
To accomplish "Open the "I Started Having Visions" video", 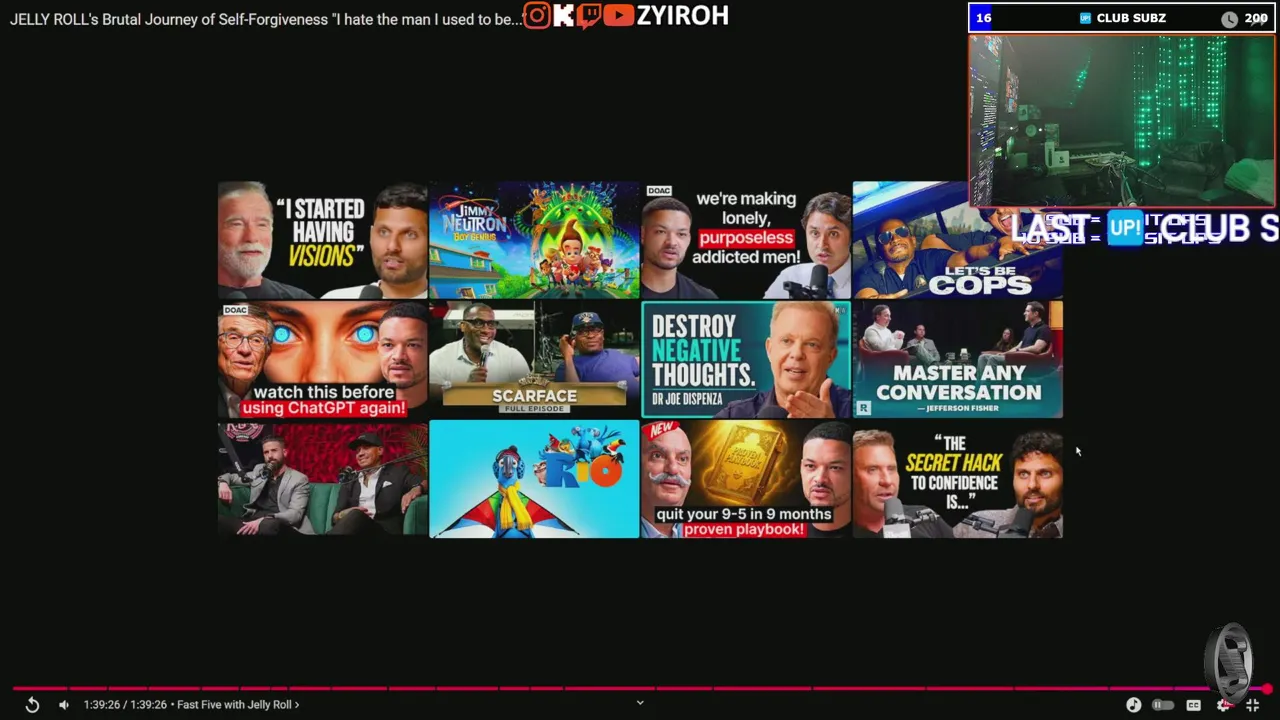I will point(322,240).
